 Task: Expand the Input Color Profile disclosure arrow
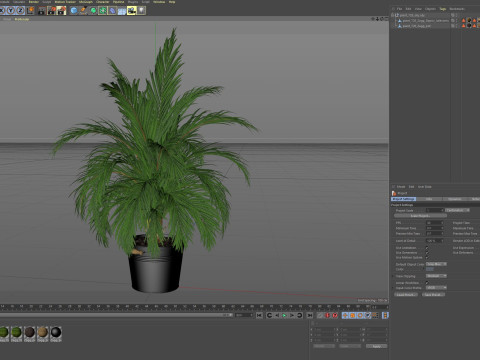pyautogui.click(x=393, y=288)
